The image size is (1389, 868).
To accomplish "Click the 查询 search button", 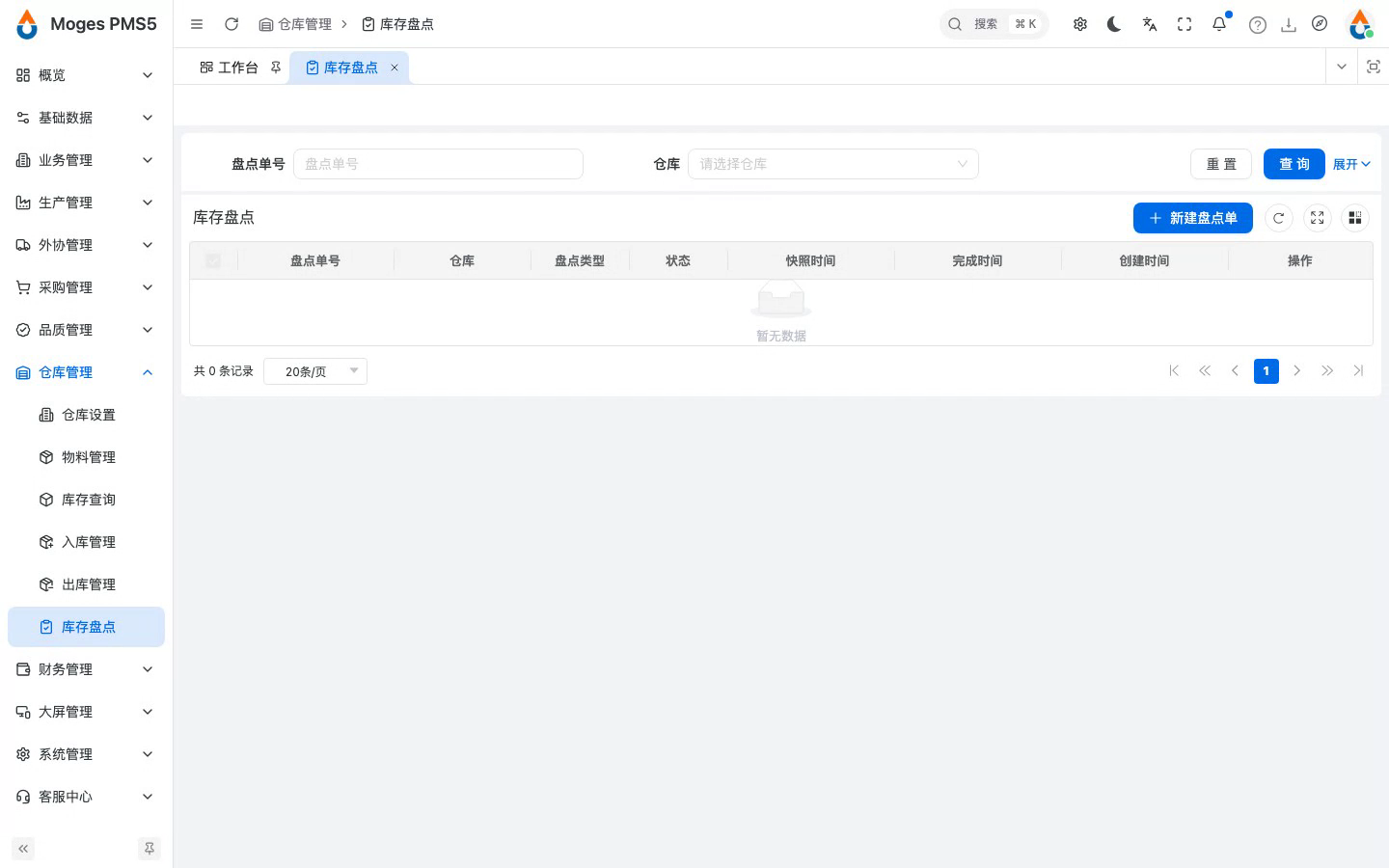I will 1294,164.
